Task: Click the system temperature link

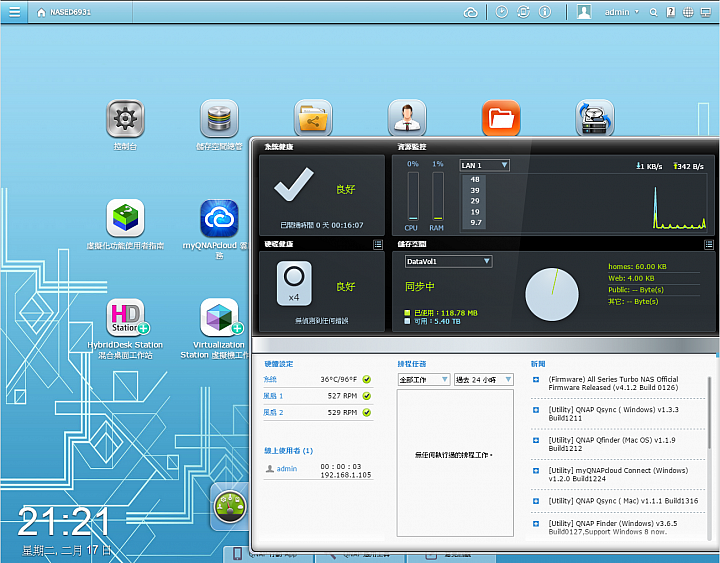Action: [270, 379]
